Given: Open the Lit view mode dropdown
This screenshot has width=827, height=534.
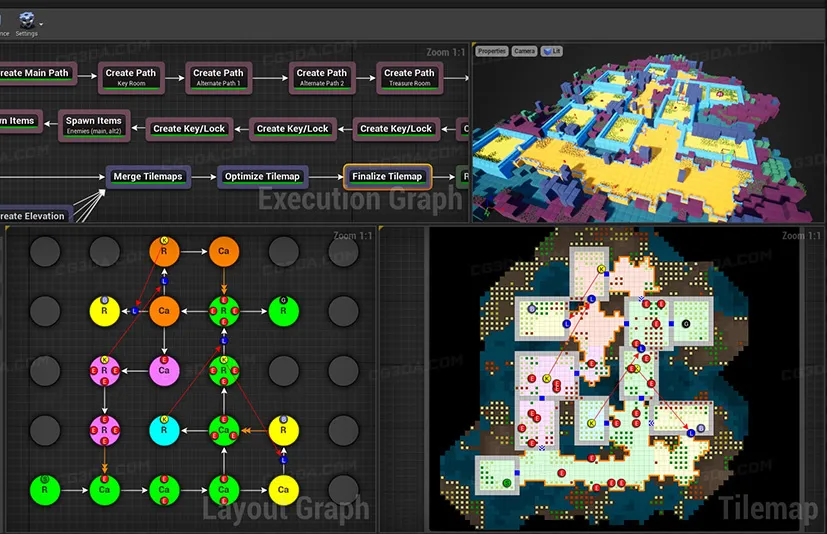Looking at the screenshot, I should 552,51.
